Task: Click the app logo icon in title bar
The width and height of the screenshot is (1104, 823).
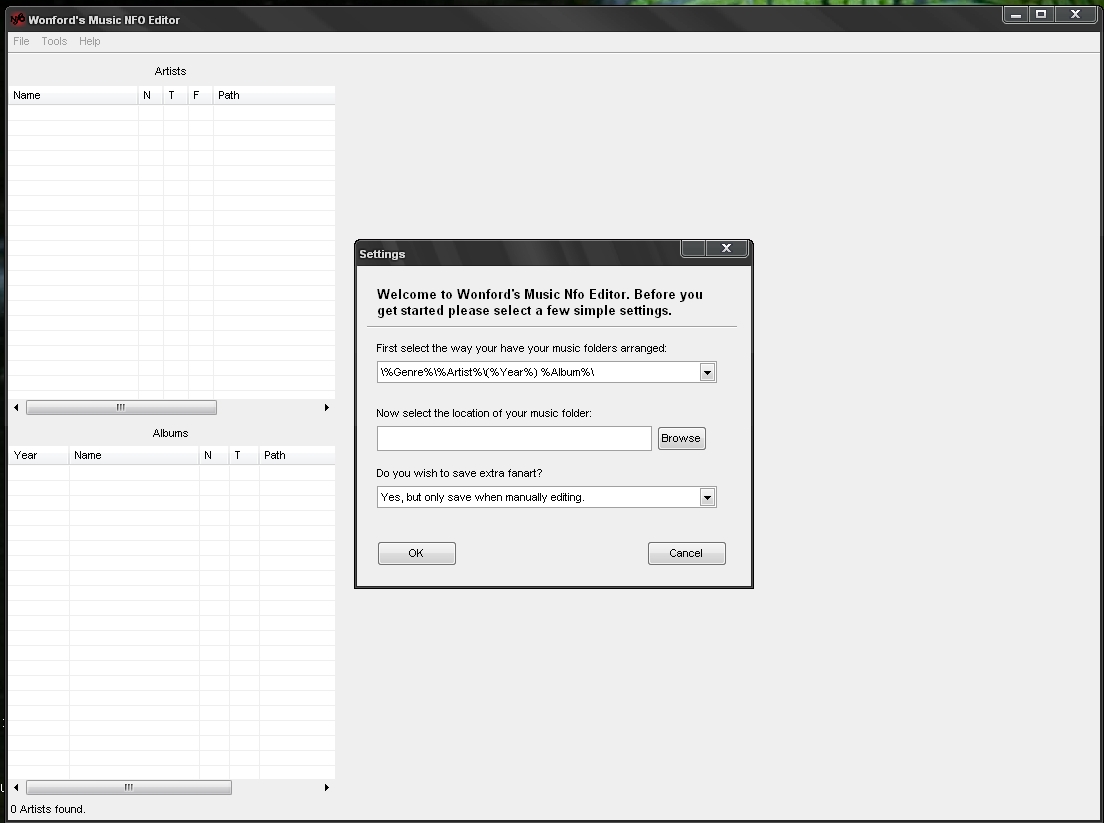Action: click(x=18, y=19)
